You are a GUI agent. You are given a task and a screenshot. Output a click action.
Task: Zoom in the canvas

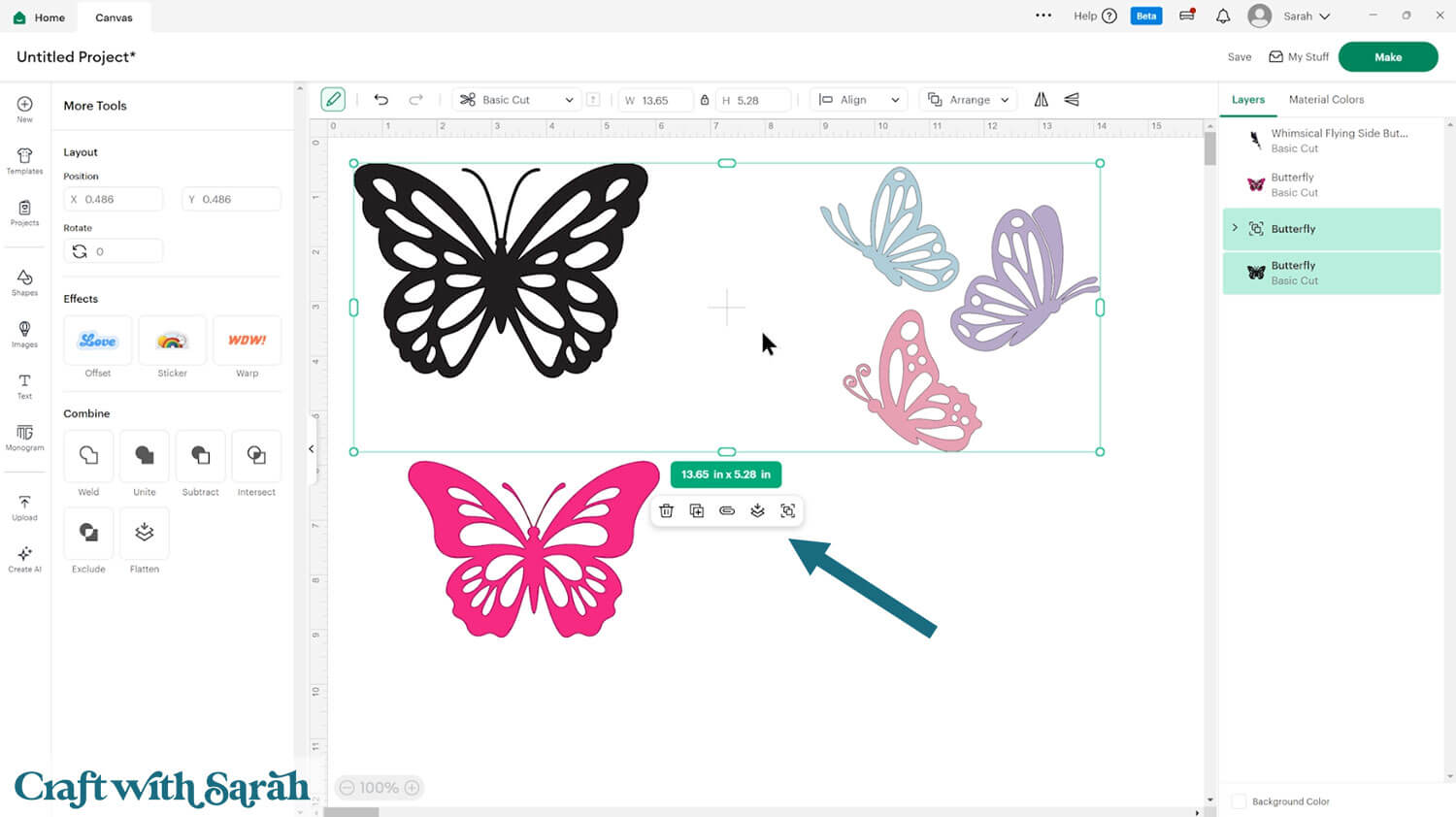[413, 788]
